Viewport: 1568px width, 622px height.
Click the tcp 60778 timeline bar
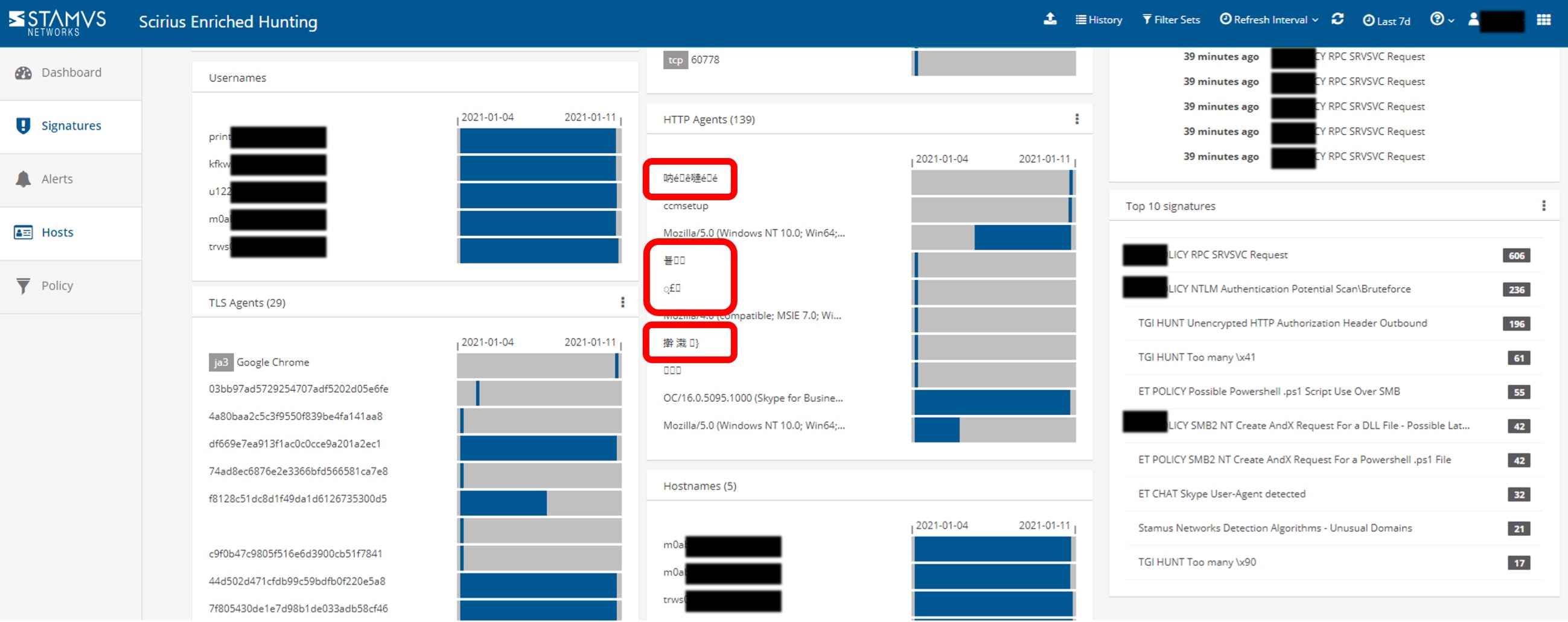[993, 63]
